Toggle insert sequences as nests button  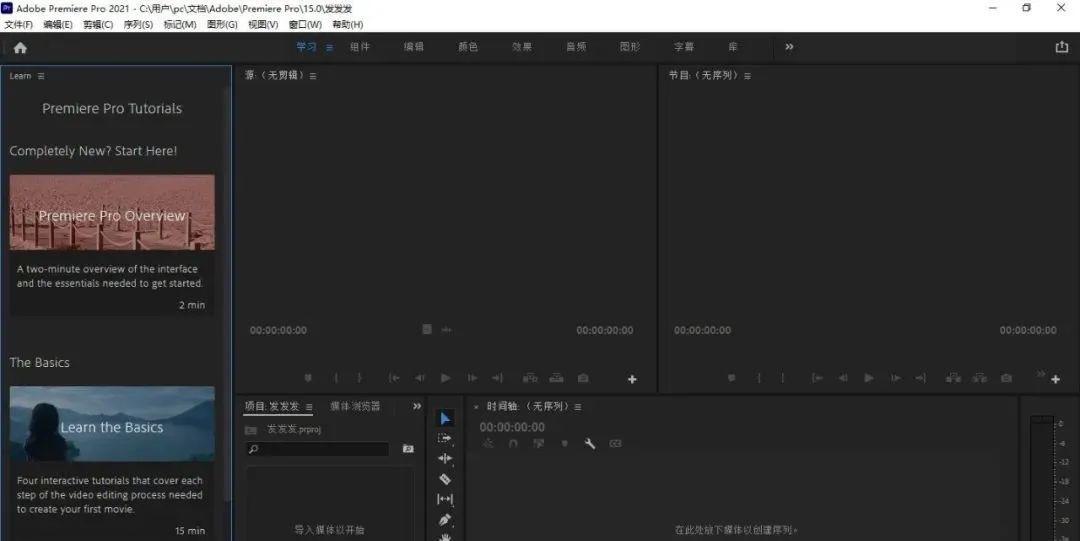click(x=488, y=444)
